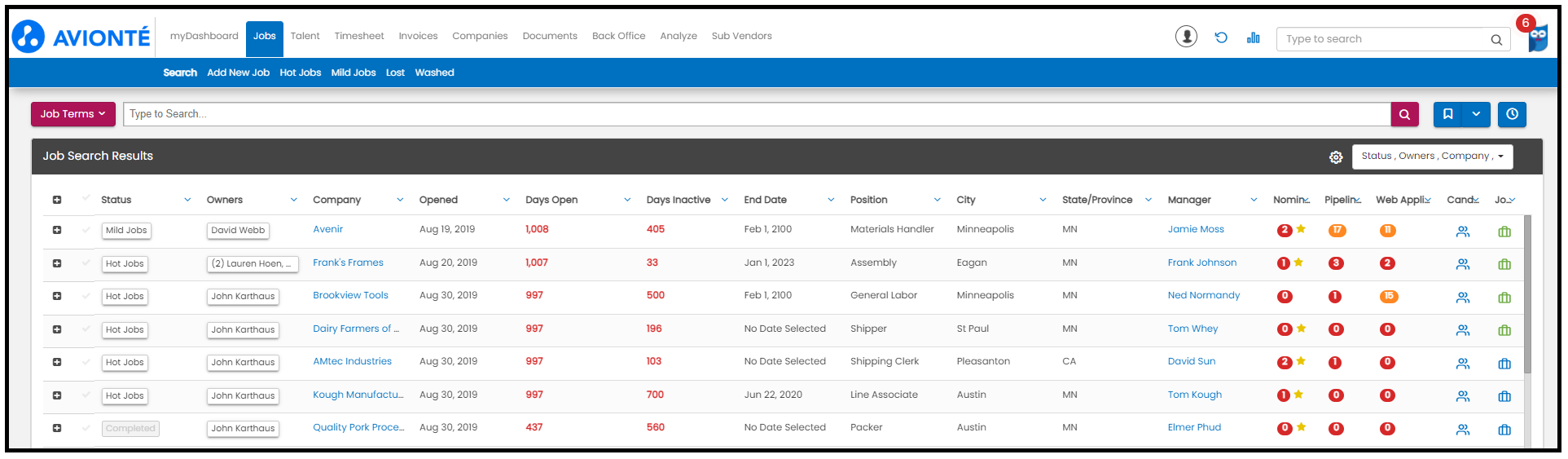Open the bar chart analytics icon
Viewport: 1568px width, 459px height.
pos(1253,38)
